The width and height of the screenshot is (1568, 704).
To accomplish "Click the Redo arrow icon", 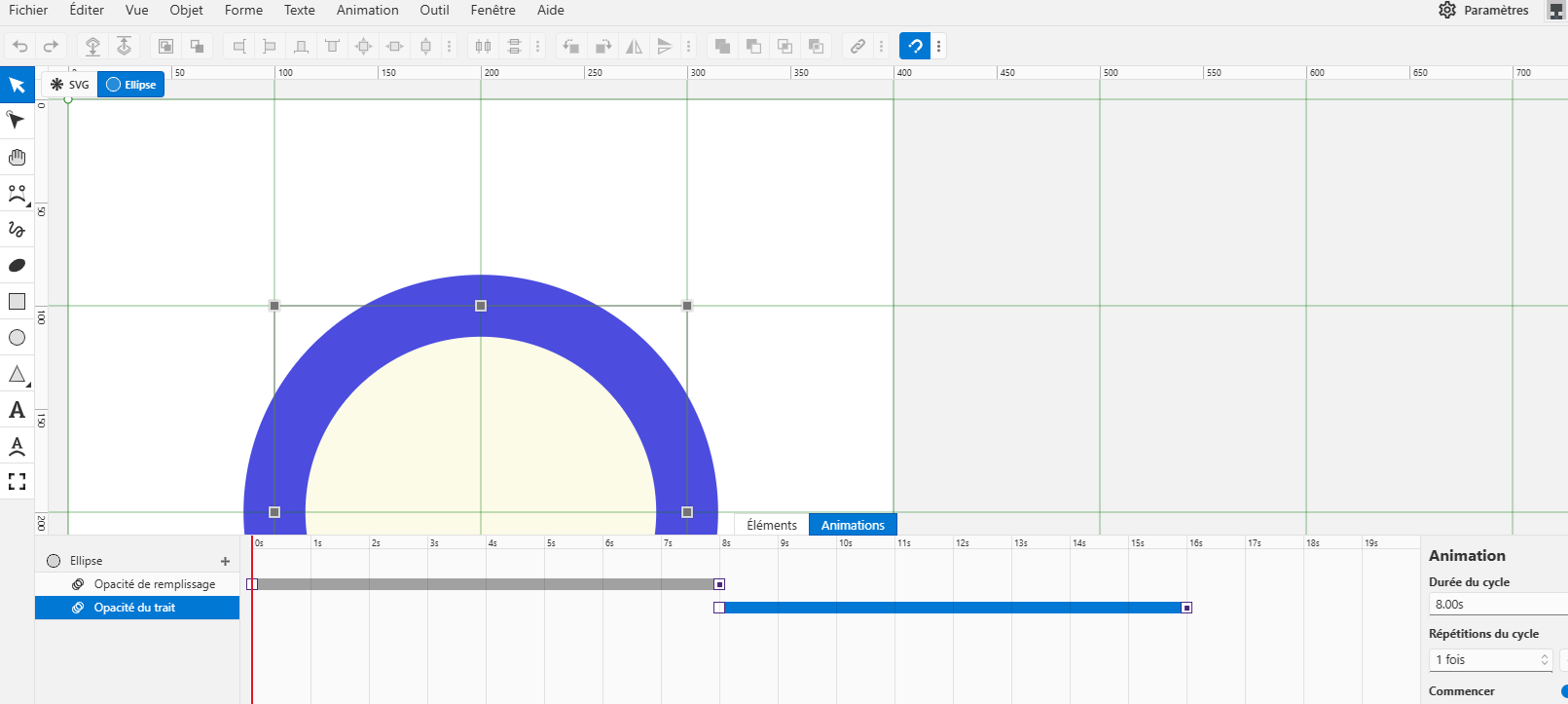I will tap(51, 46).
